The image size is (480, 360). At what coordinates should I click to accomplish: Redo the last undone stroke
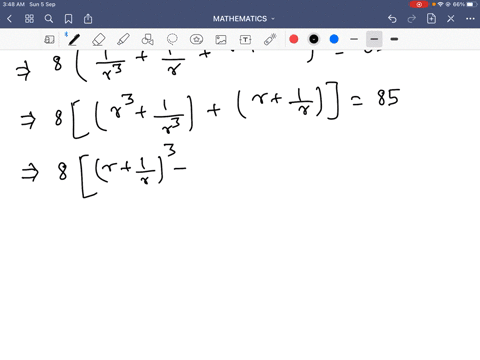pyautogui.click(x=412, y=19)
